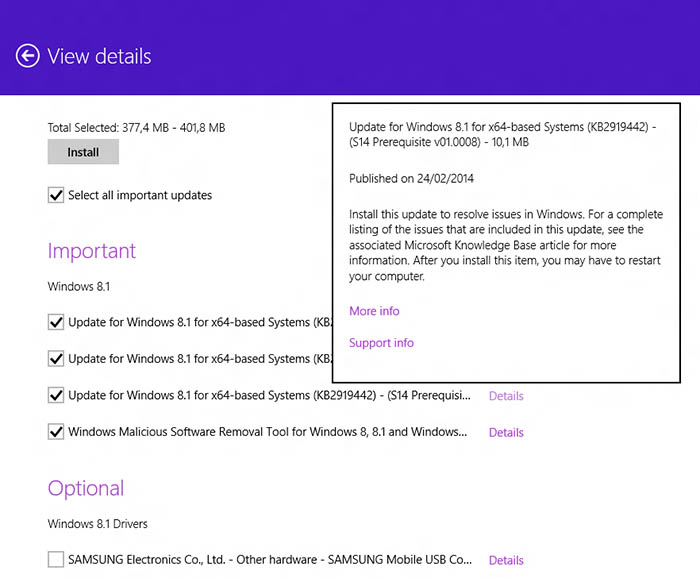Click the Published on 24/02/2014 text
700x578 pixels.
(411, 179)
